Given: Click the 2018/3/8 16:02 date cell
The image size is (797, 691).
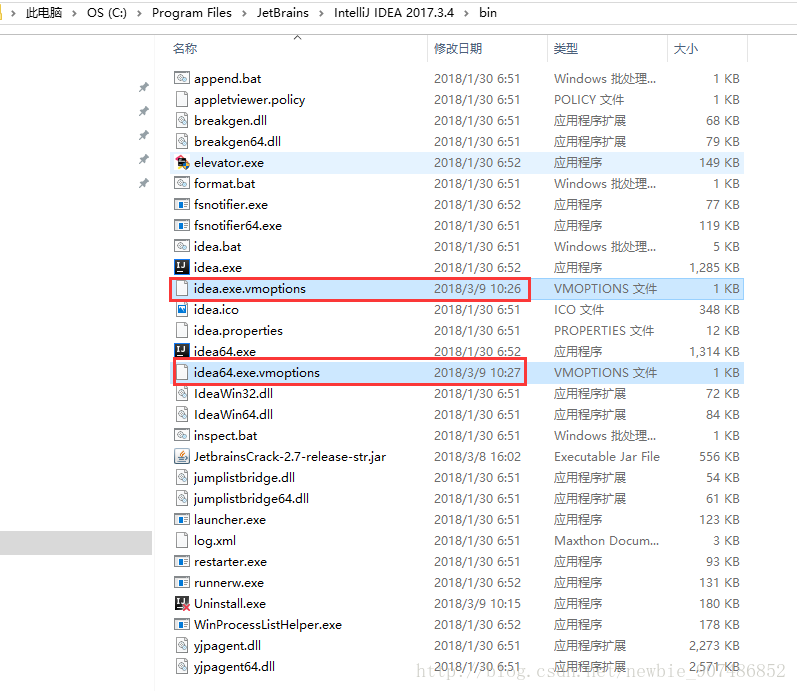Looking at the screenshot, I should point(477,457).
